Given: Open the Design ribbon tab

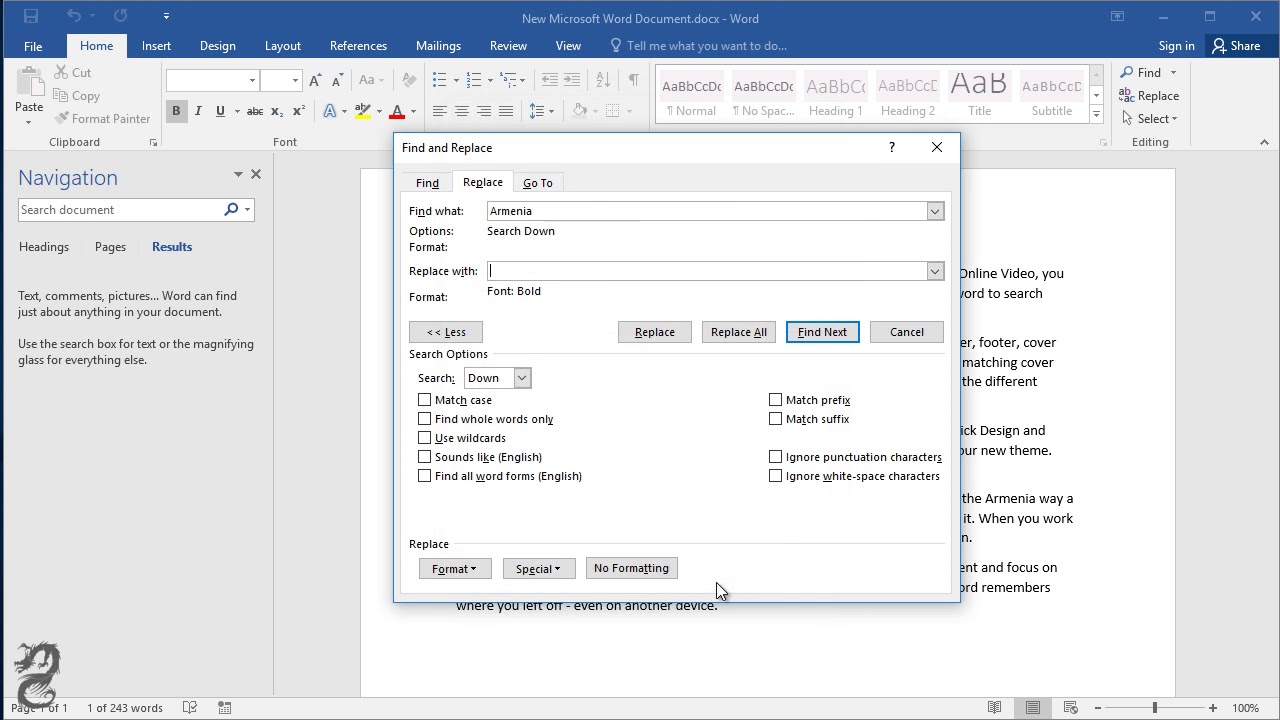Looking at the screenshot, I should [x=217, y=46].
